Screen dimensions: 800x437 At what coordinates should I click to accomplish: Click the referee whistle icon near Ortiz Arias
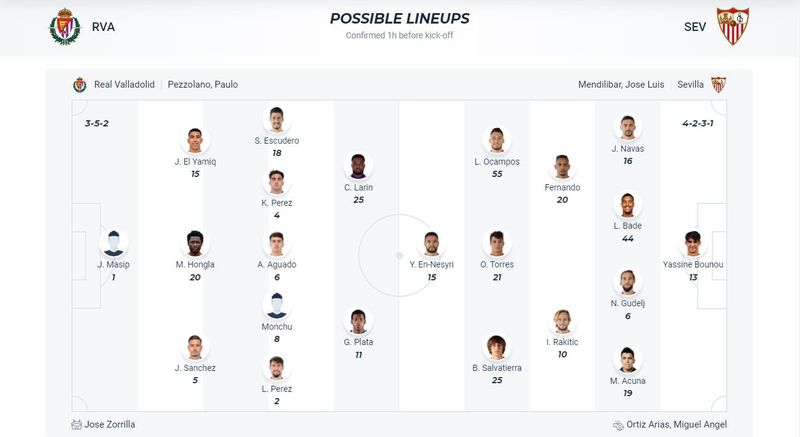click(x=618, y=425)
